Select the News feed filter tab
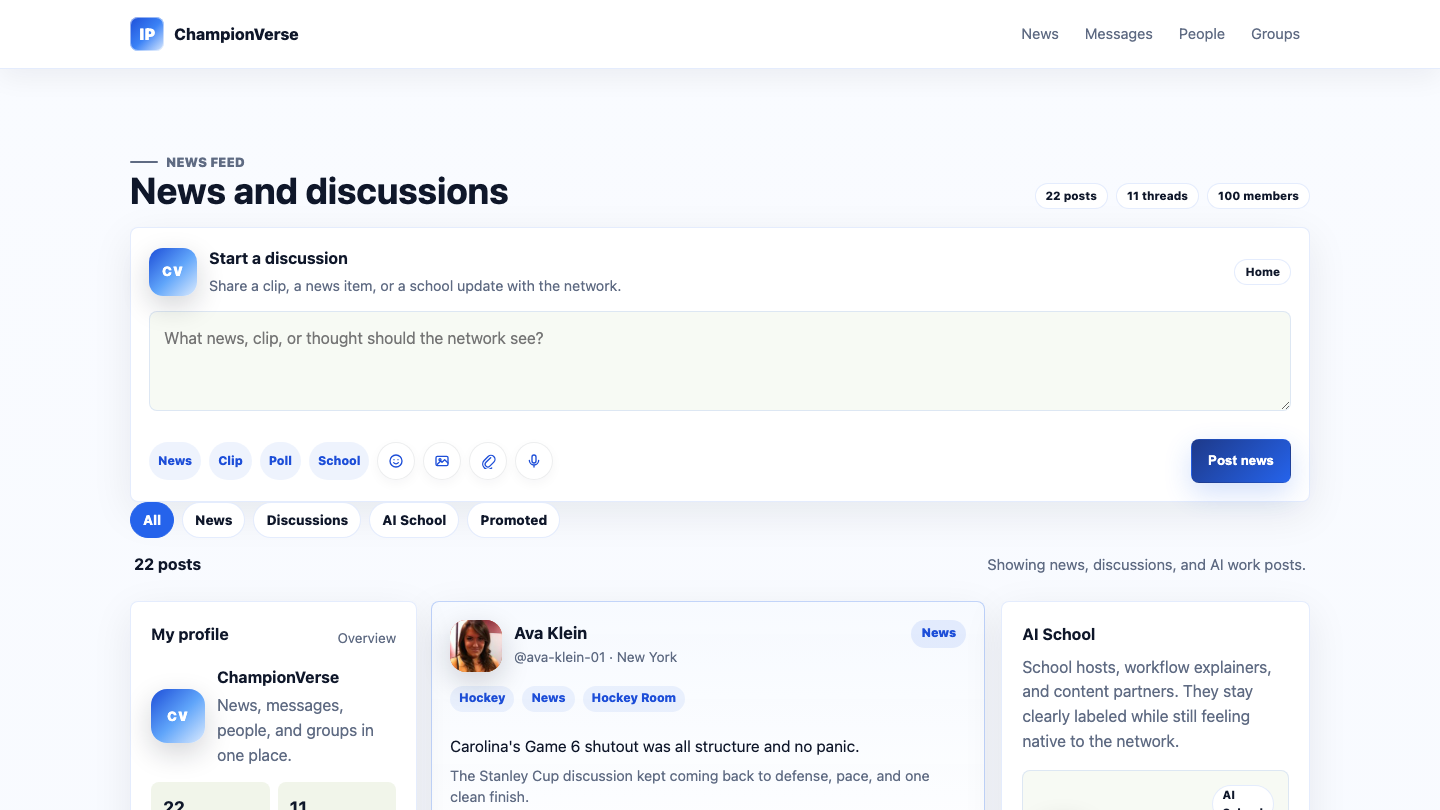 (x=214, y=520)
